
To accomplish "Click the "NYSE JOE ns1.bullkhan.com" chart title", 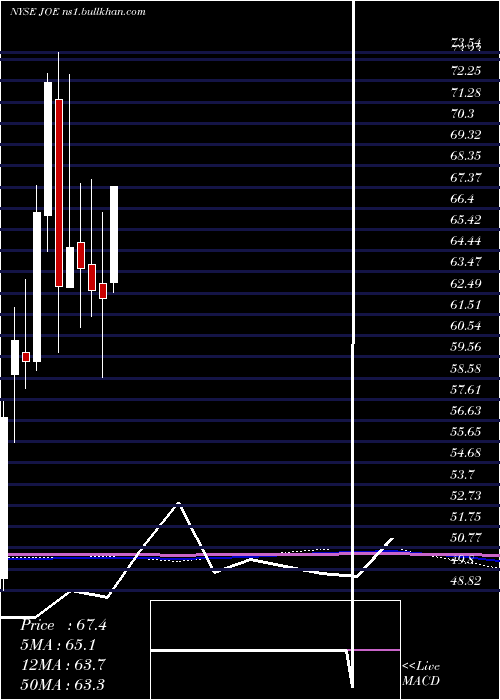I will (78, 12).
